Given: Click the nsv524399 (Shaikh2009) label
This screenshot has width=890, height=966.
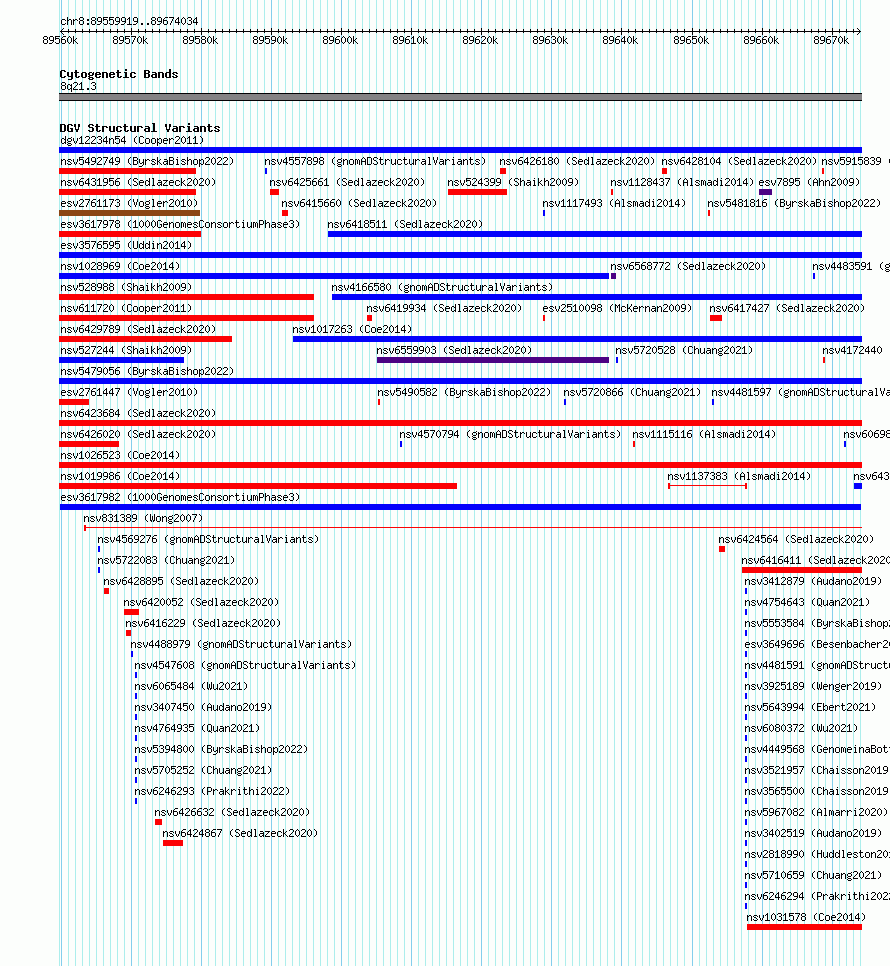Looking at the screenshot, I should tap(513, 182).
